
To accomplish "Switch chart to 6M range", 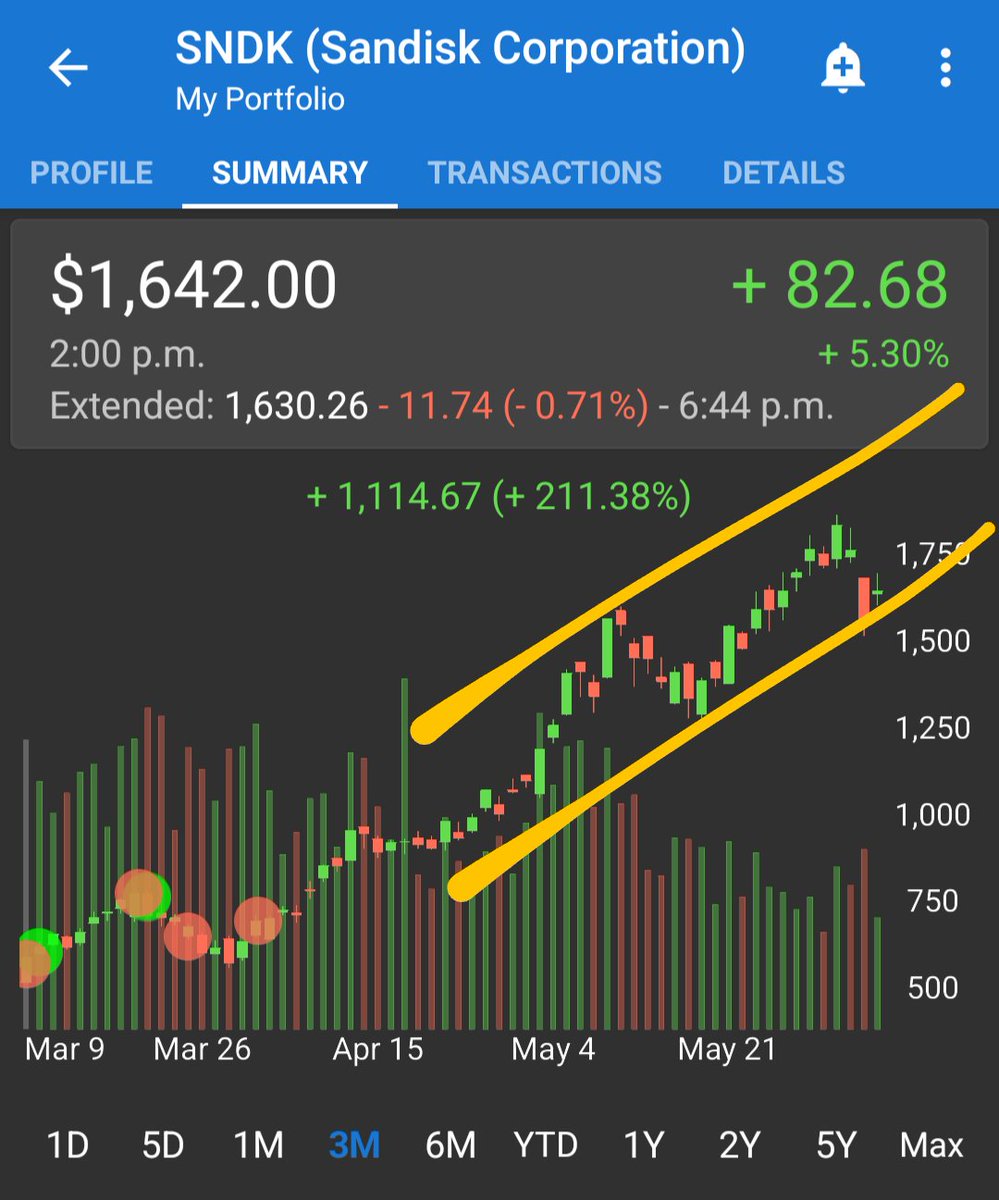I will tap(451, 1145).
